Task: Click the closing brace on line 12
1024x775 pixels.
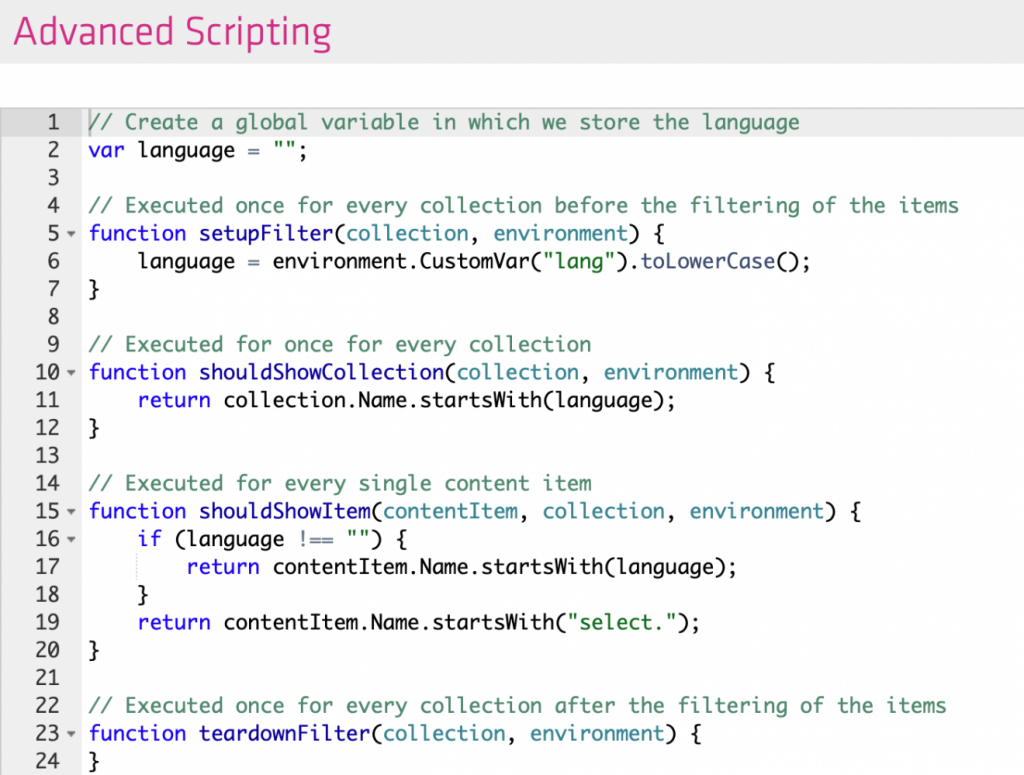Action: tap(94, 428)
